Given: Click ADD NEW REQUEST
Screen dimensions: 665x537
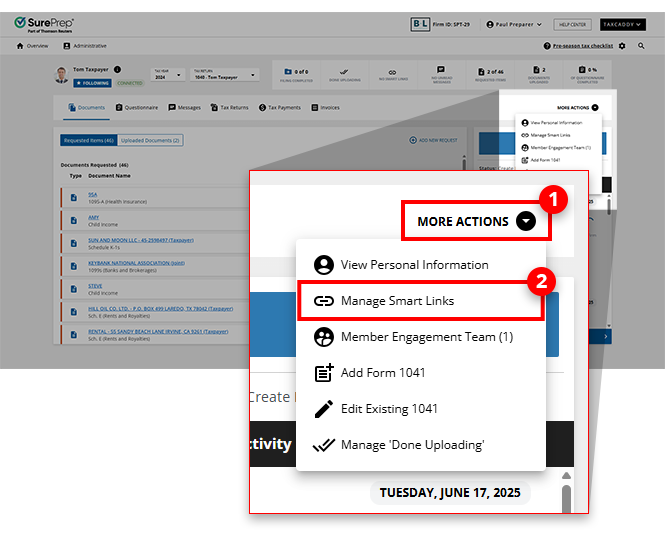Looking at the screenshot, I should pyautogui.click(x=433, y=140).
